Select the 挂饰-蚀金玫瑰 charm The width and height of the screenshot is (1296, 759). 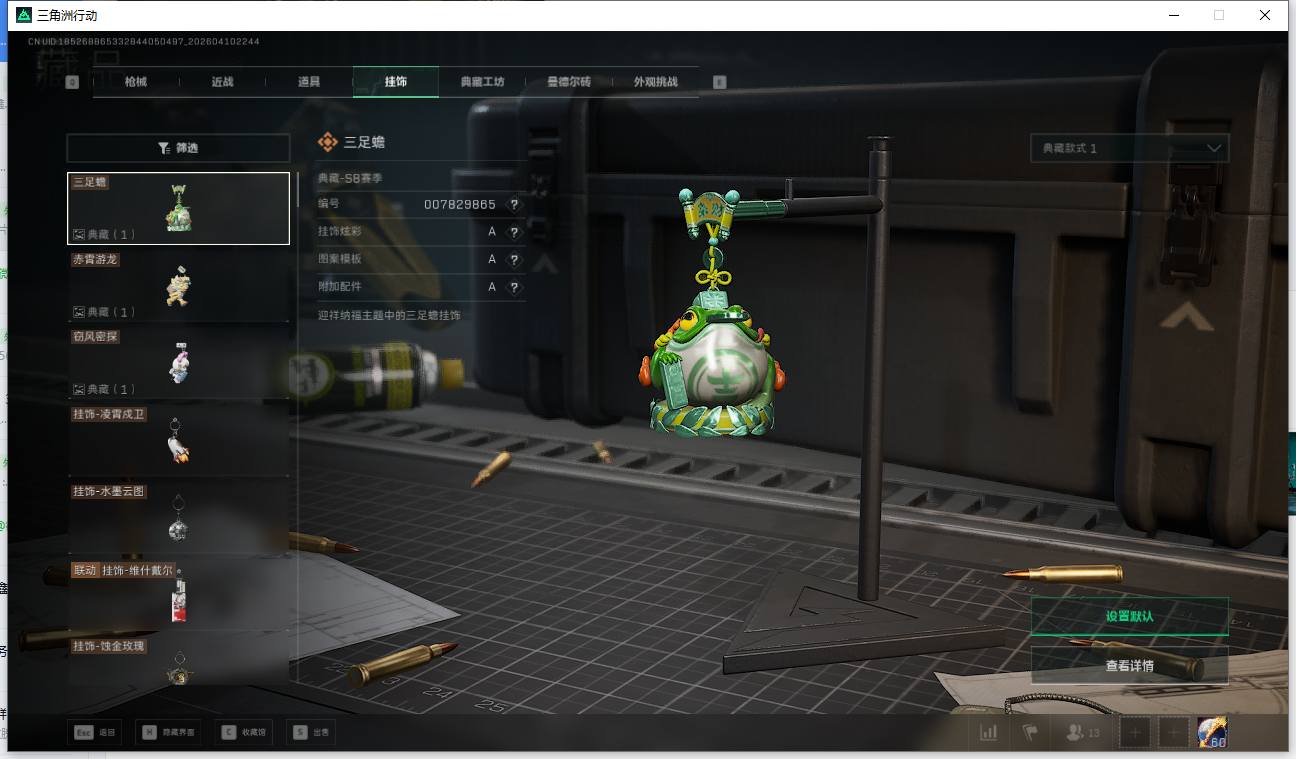click(x=178, y=660)
